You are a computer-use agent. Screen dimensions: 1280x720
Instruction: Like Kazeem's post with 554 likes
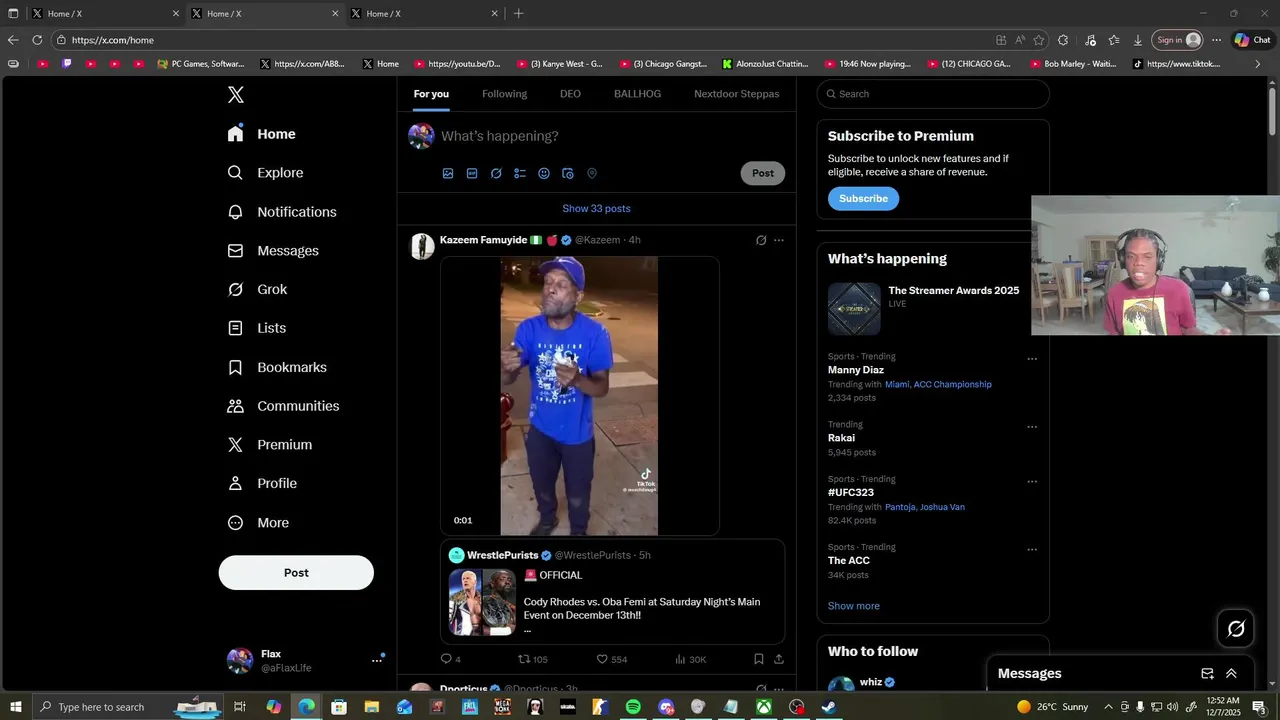(x=612, y=659)
